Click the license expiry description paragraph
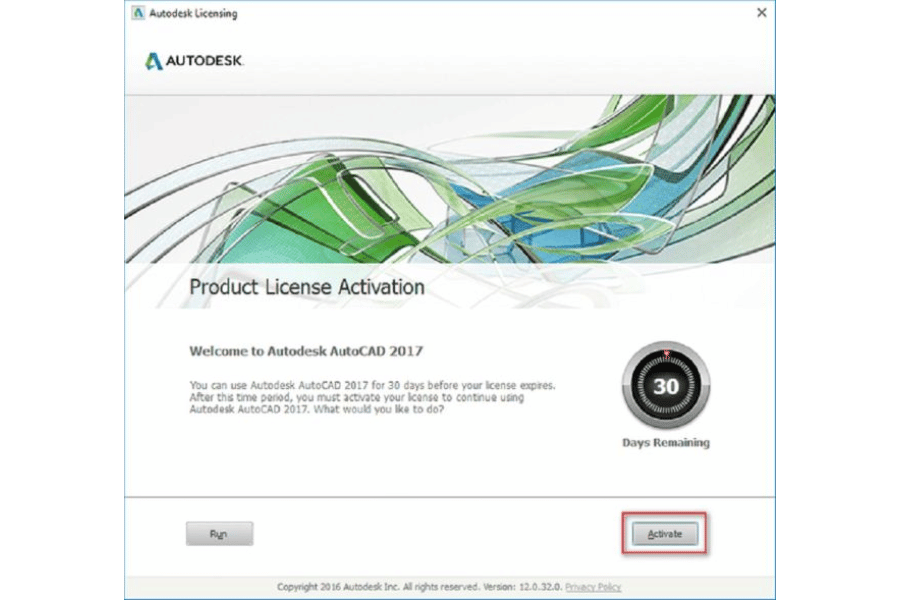 [370, 397]
